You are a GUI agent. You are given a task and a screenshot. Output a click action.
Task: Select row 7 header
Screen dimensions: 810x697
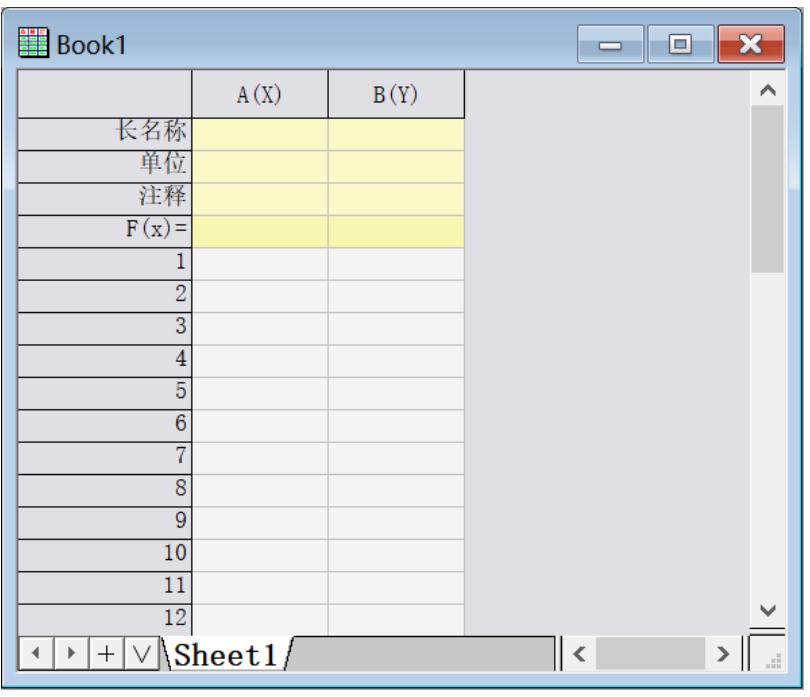coord(105,458)
